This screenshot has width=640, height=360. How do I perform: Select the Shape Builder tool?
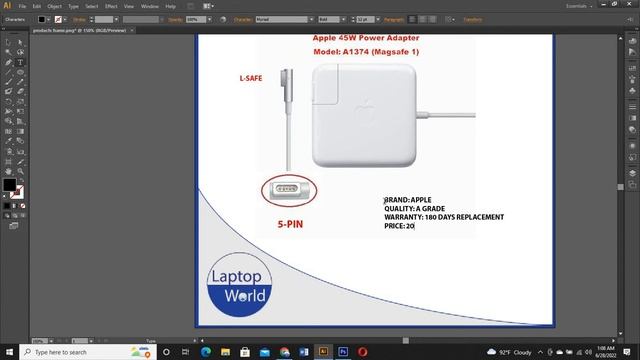8,121
